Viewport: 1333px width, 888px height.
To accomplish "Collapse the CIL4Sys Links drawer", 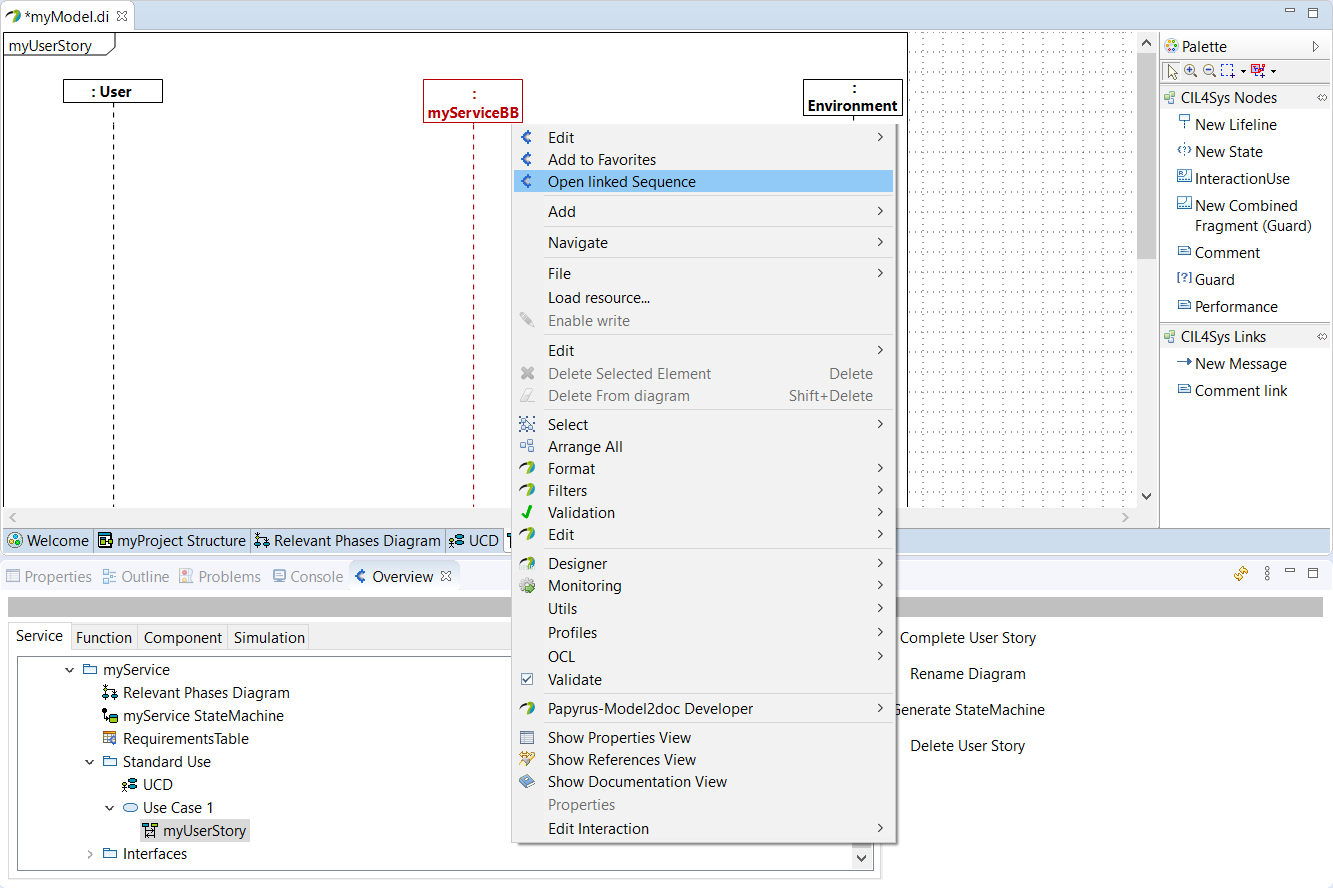I will [1321, 337].
